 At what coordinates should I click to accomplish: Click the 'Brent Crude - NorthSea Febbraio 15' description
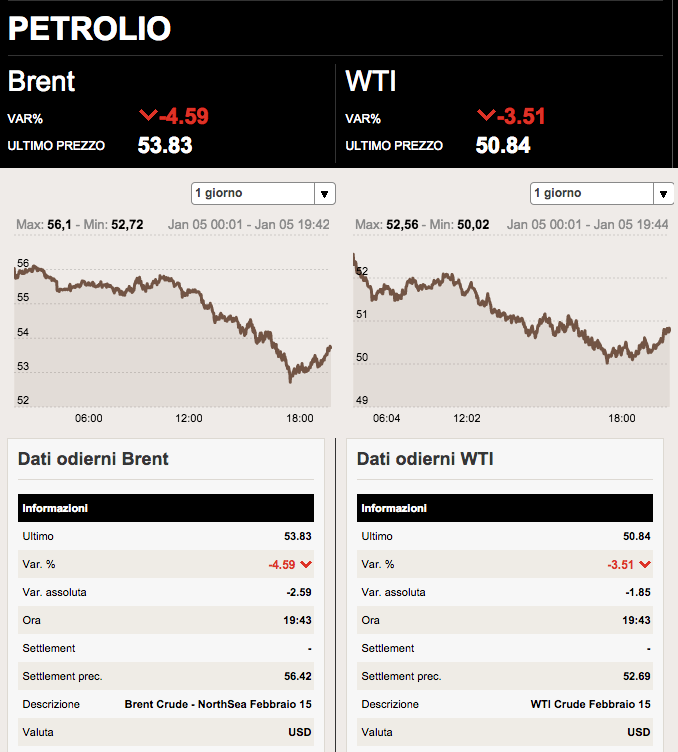click(217, 704)
